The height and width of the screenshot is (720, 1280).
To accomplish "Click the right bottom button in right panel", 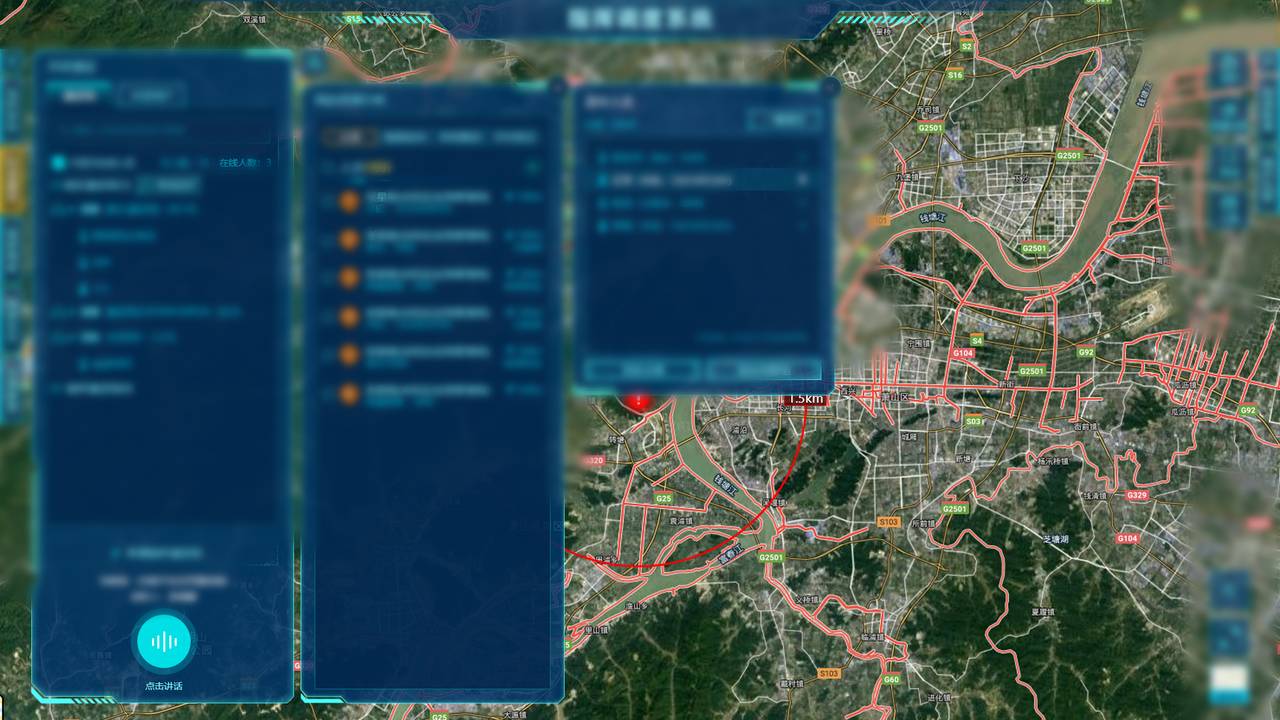I will point(763,370).
